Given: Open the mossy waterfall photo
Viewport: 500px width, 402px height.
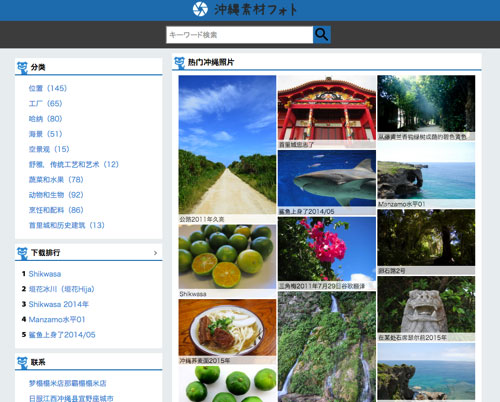Looking at the screenshot, I should [327, 347].
